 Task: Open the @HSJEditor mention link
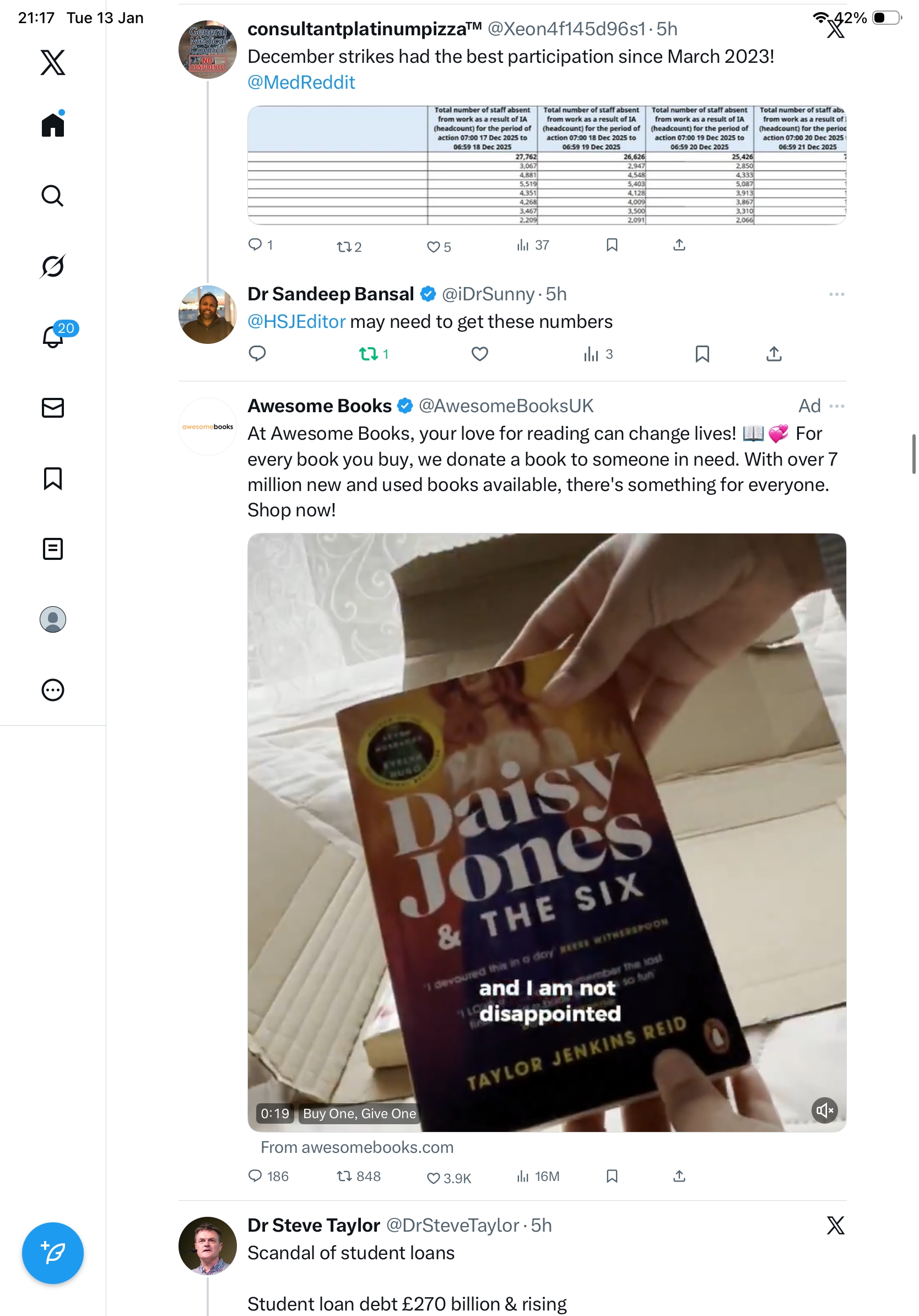pyautogui.click(x=296, y=321)
